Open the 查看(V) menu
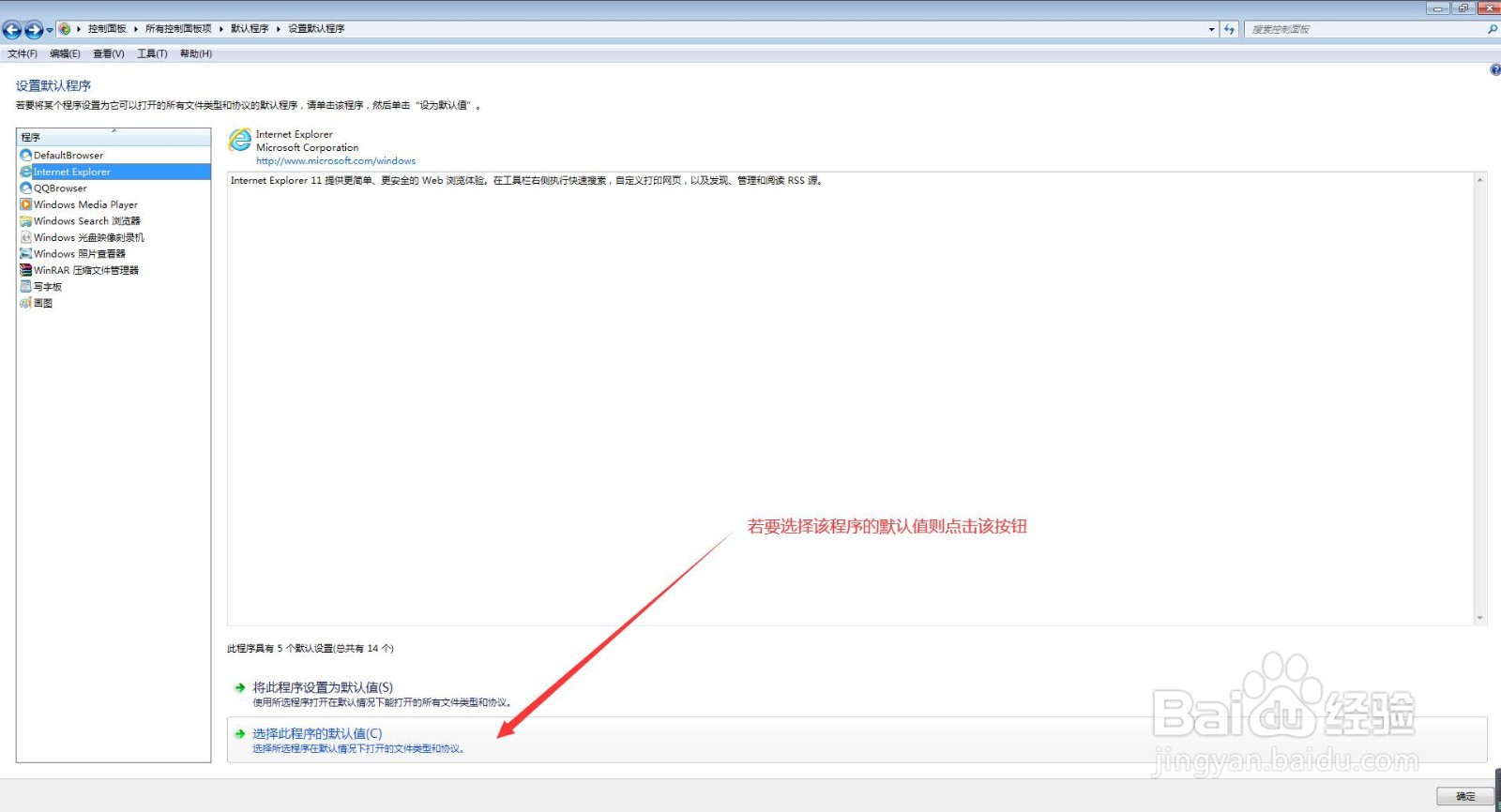This screenshot has height=812, width=1501. click(x=109, y=53)
